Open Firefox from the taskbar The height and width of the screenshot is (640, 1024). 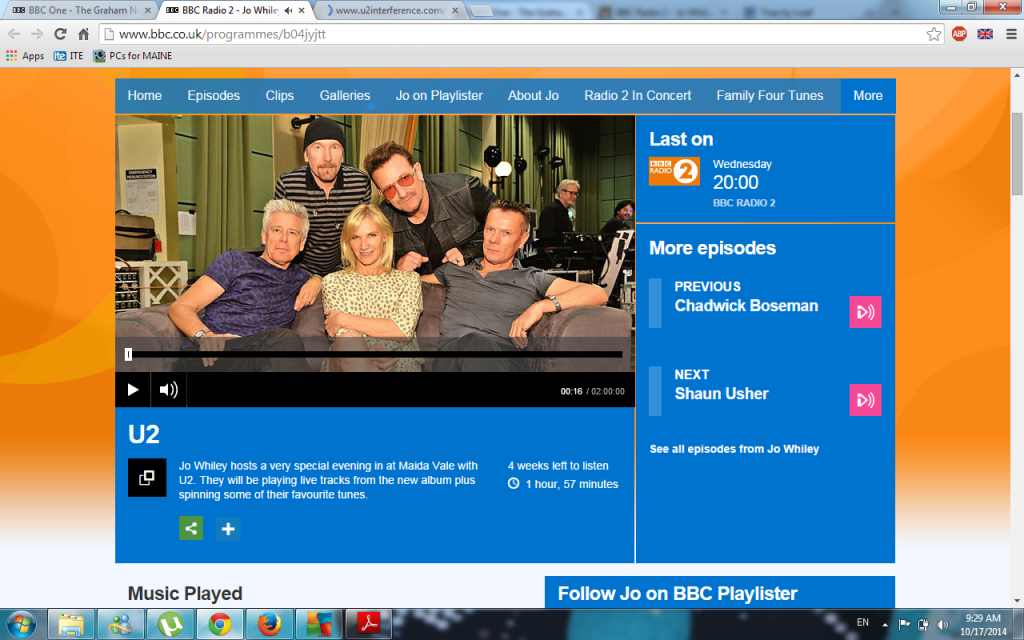tap(269, 624)
